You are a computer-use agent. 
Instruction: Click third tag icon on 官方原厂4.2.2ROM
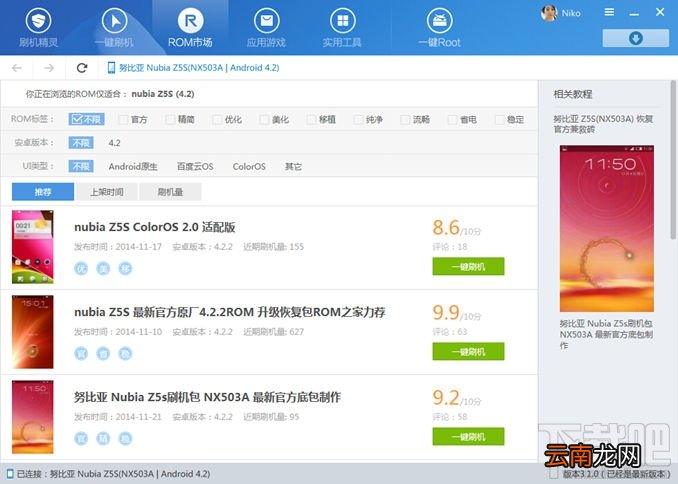[125, 354]
